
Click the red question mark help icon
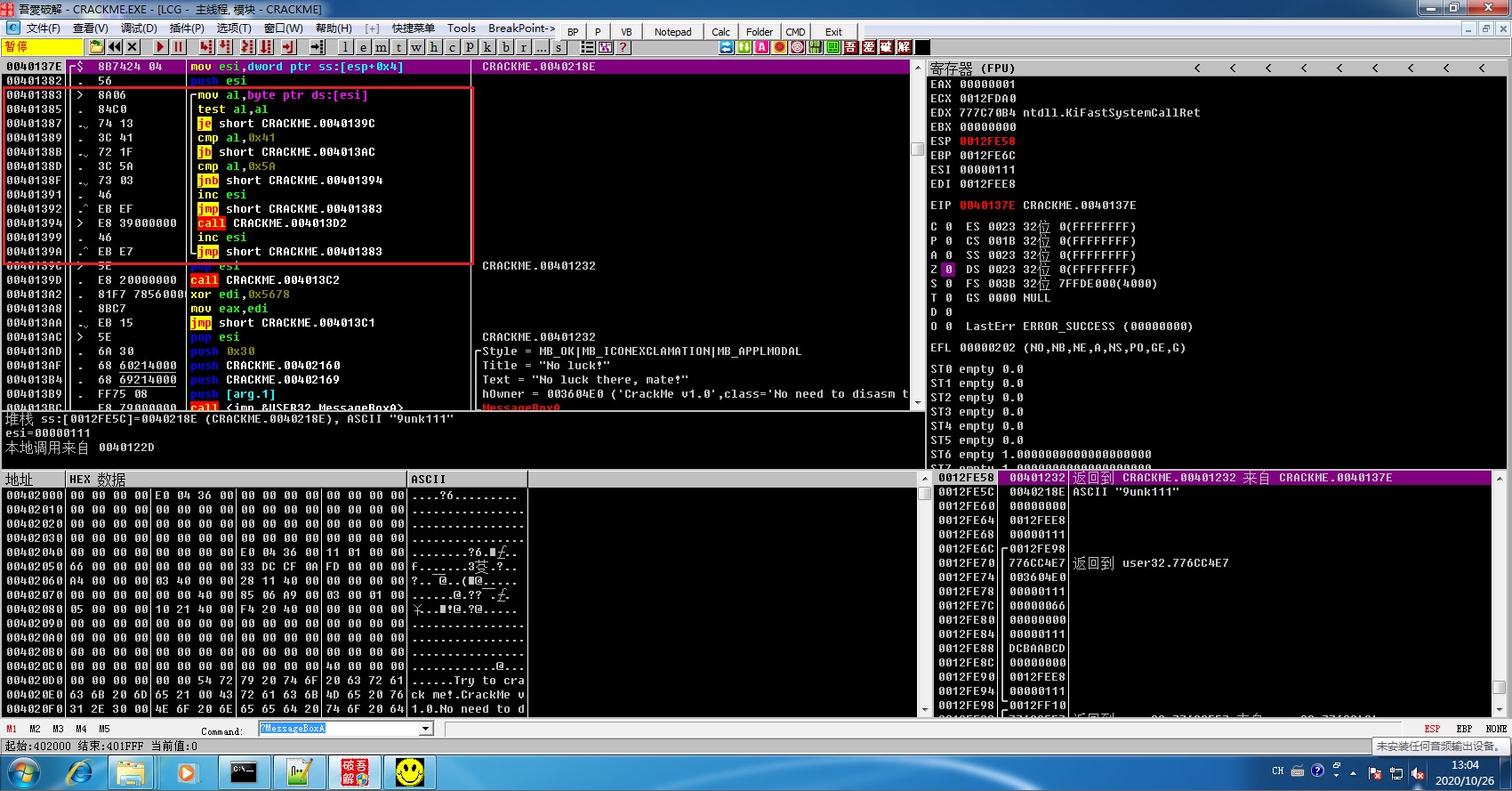pos(623,47)
